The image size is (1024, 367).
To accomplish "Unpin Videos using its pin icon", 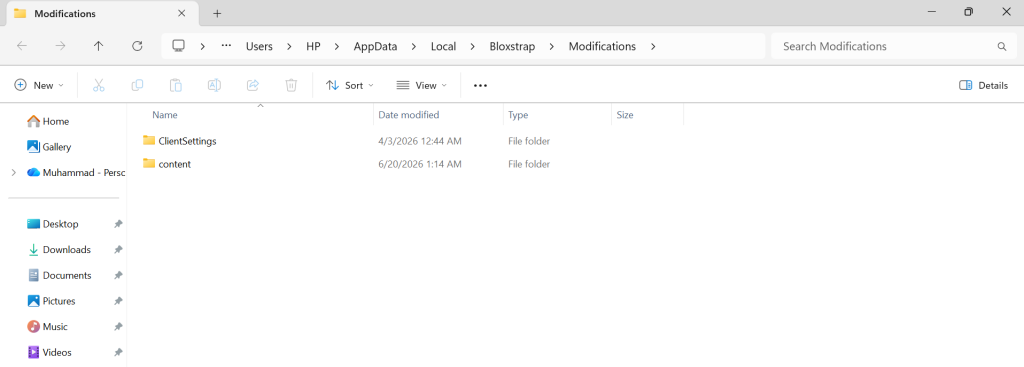I will 118,353.
